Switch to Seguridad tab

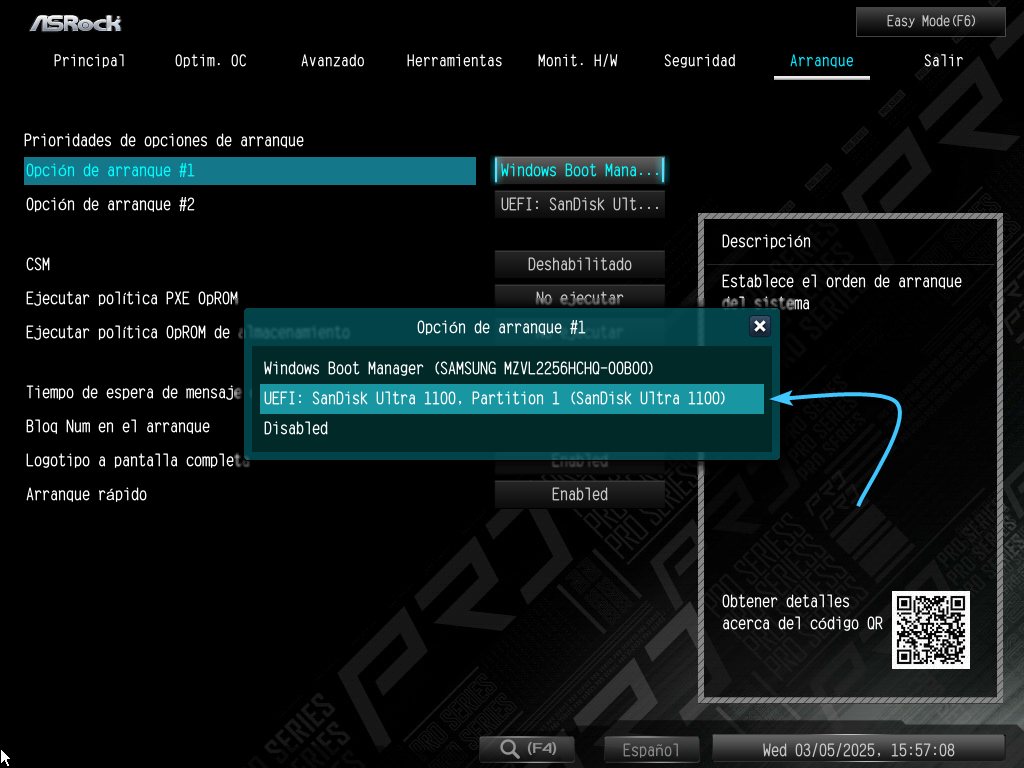[x=699, y=61]
